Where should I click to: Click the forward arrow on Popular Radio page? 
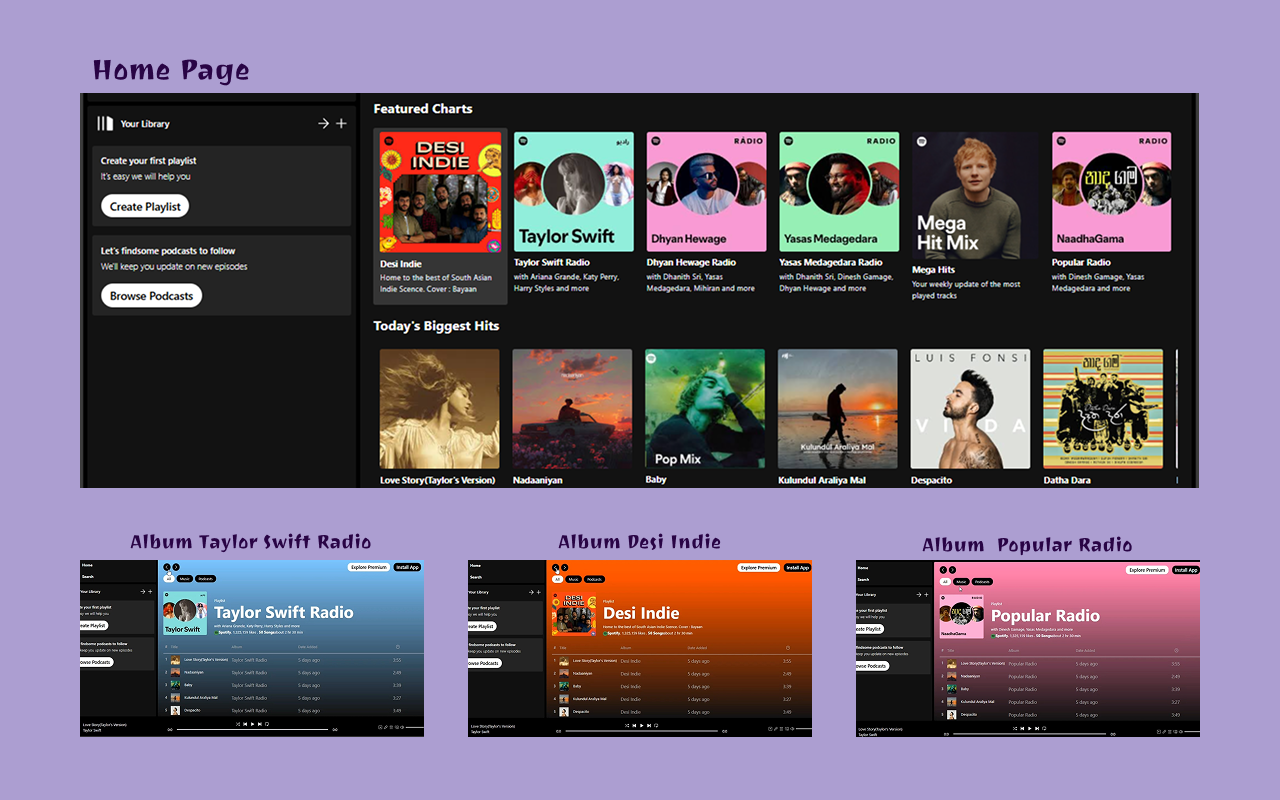(x=952, y=571)
